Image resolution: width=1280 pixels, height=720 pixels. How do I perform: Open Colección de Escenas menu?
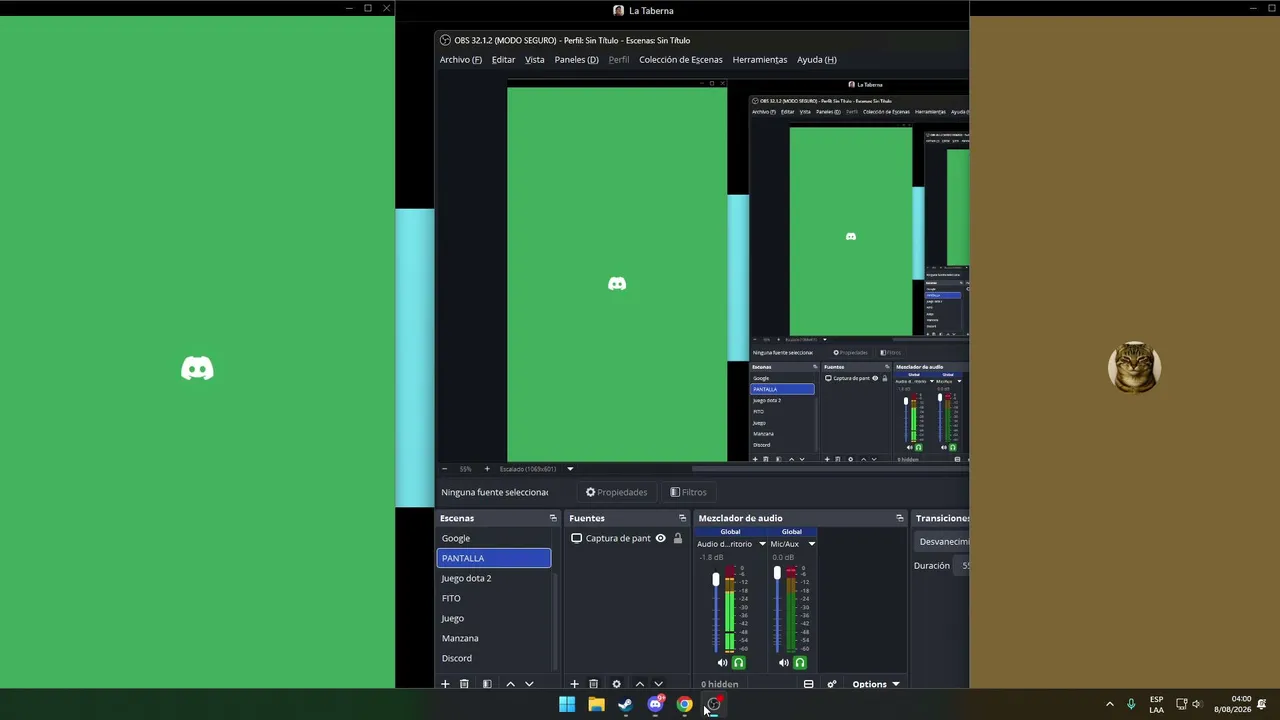click(x=680, y=59)
